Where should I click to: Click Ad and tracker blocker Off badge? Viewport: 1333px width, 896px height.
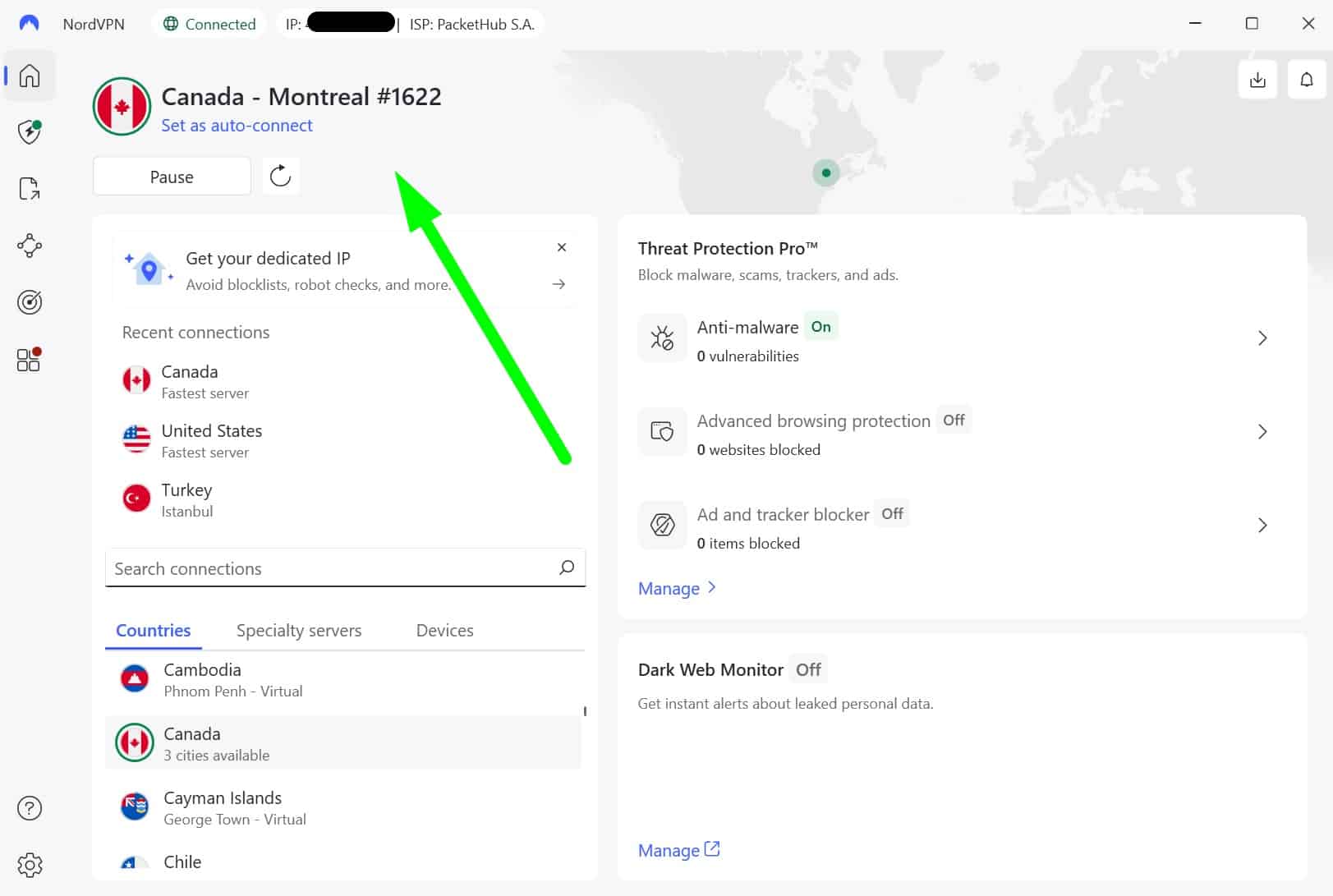coord(893,514)
